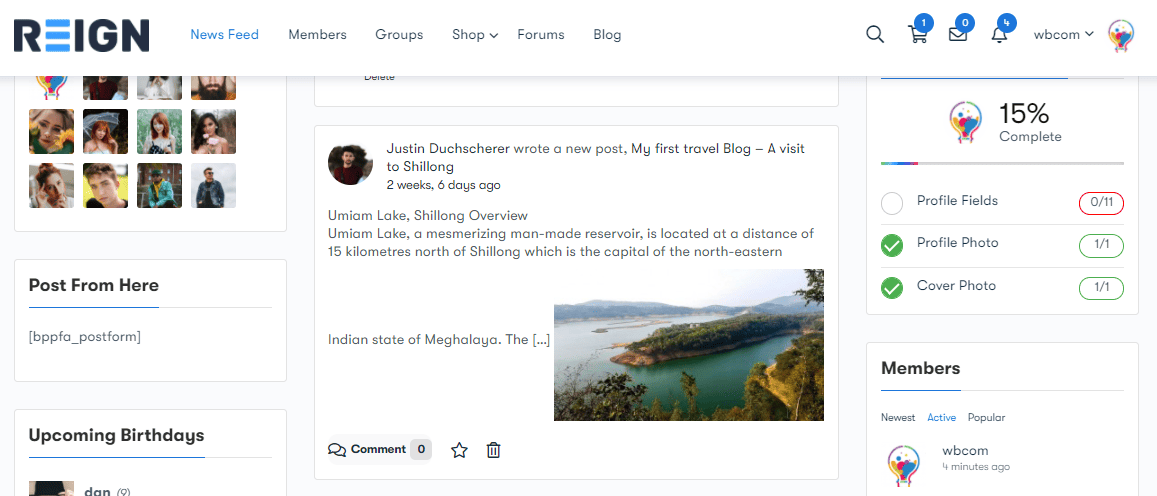This screenshot has width=1157, height=496.
Task: Click the 1/1 badge beside Profile Photo
Action: pos(1101,246)
